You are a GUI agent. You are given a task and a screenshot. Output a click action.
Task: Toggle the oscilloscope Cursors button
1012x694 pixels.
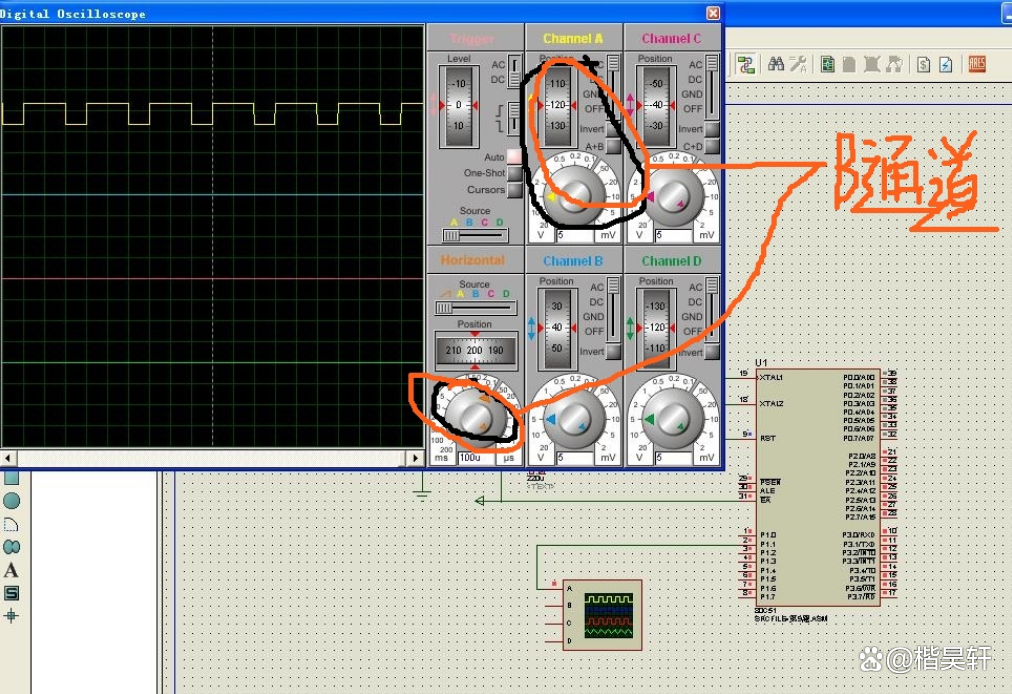pos(514,190)
